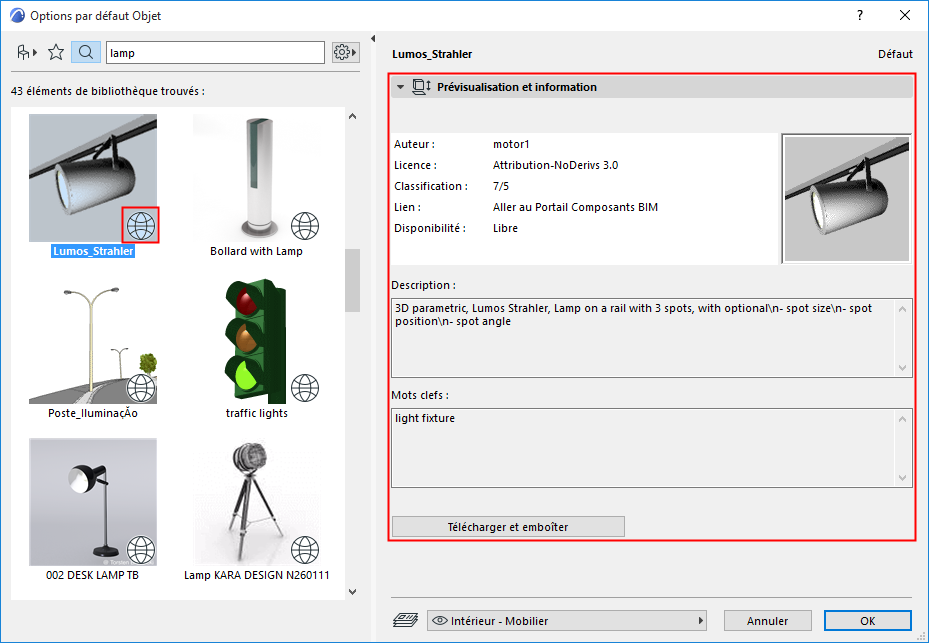Click the Prévisualisation et information panel icon
The image size is (929, 643).
pyautogui.click(x=421, y=87)
